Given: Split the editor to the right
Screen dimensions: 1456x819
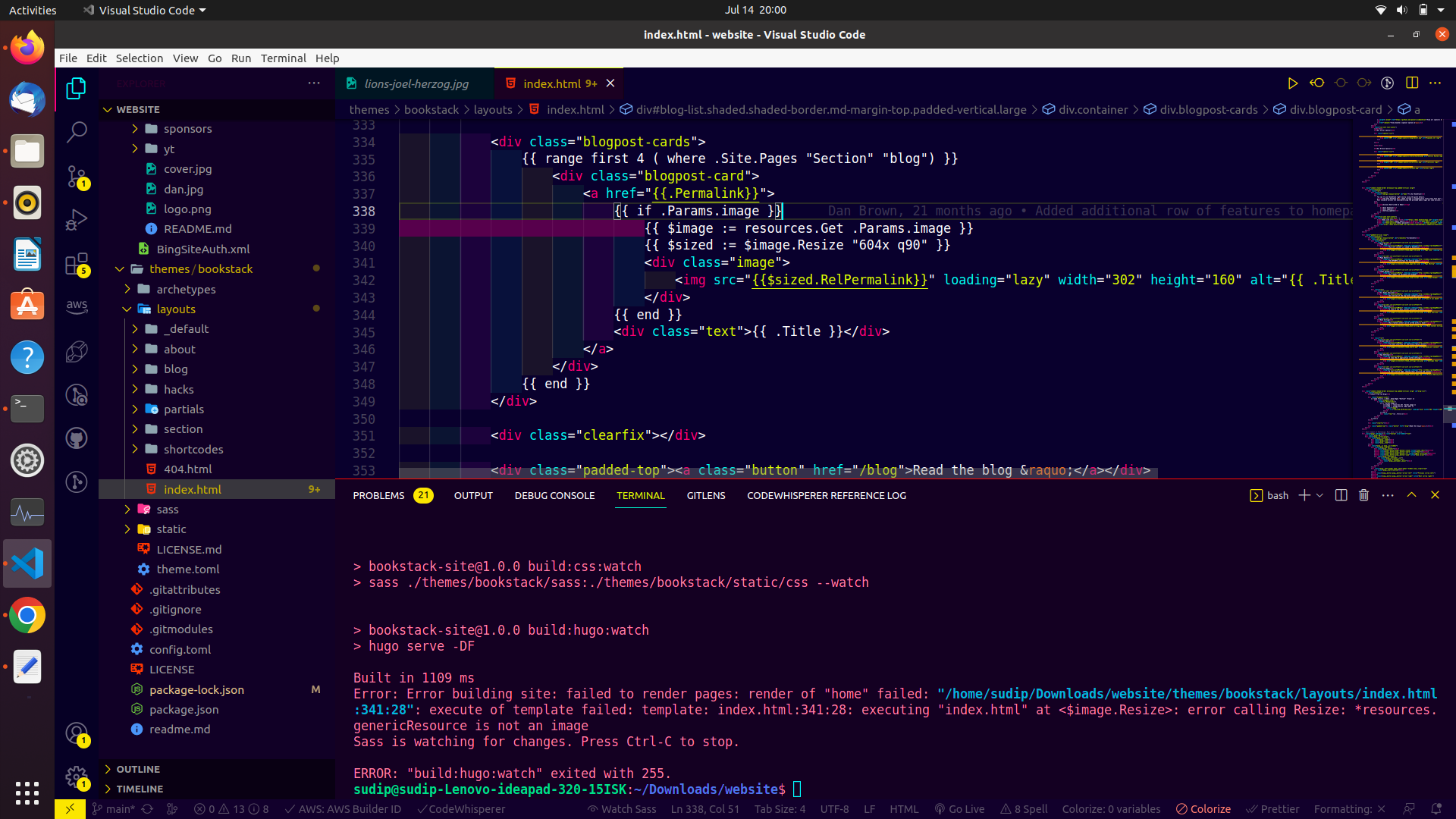Looking at the screenshot, I should (x=1411, y=83).
